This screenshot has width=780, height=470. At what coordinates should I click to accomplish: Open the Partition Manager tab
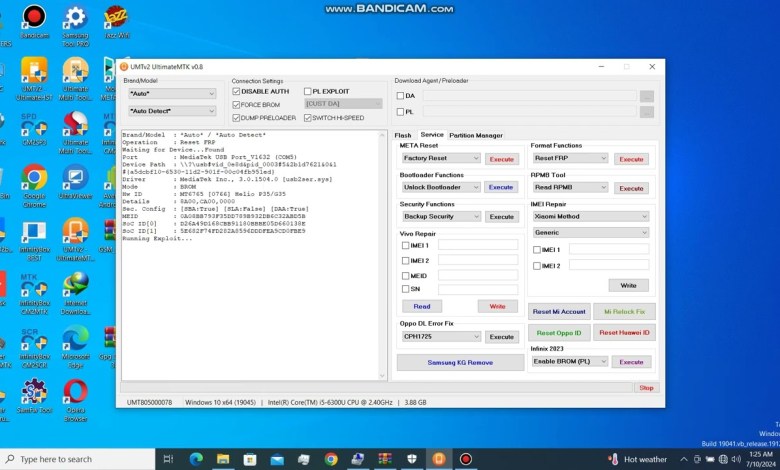click(476, 135)
